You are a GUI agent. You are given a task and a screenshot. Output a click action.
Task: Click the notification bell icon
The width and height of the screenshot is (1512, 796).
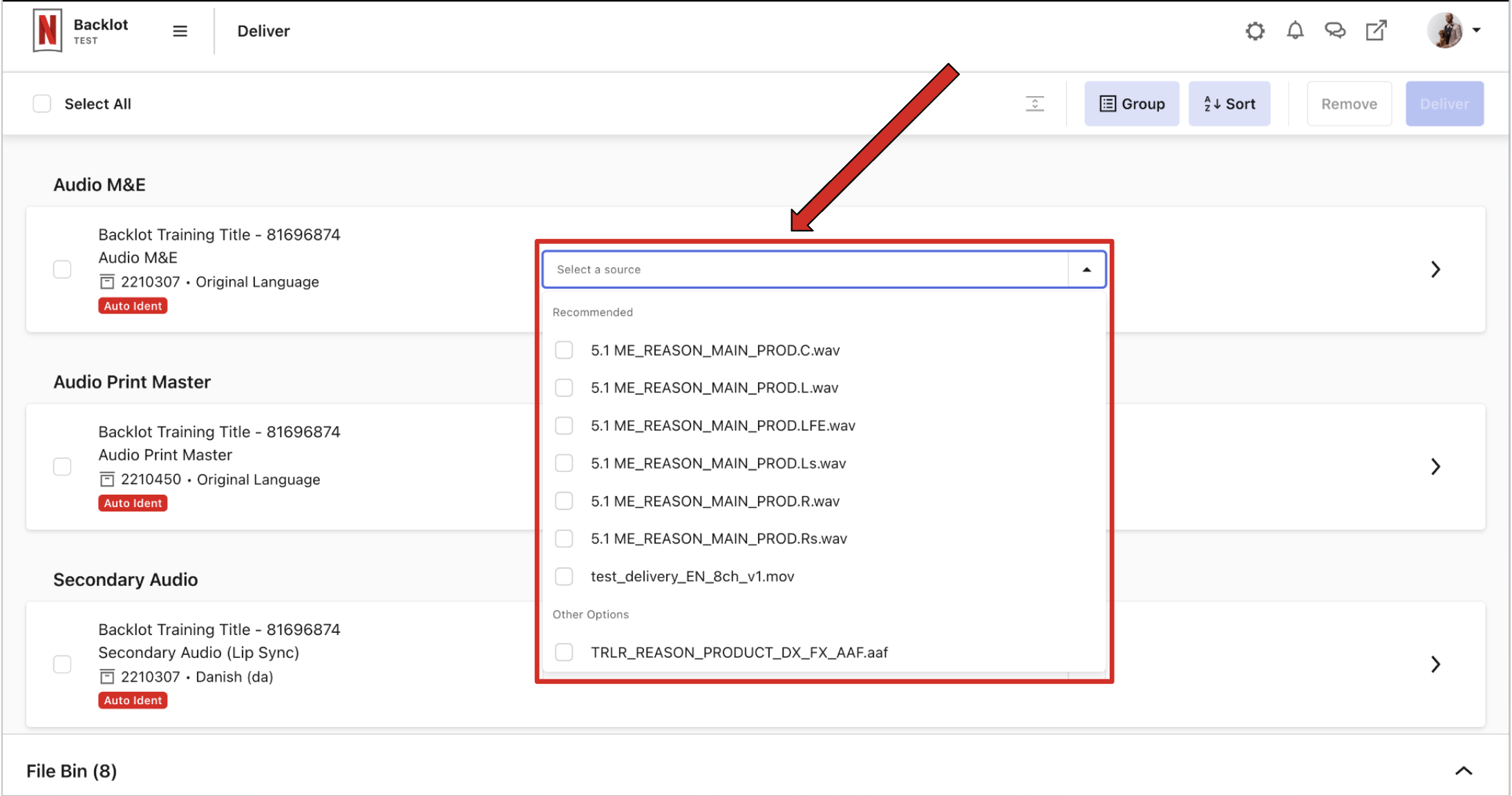pos(1296,30)
